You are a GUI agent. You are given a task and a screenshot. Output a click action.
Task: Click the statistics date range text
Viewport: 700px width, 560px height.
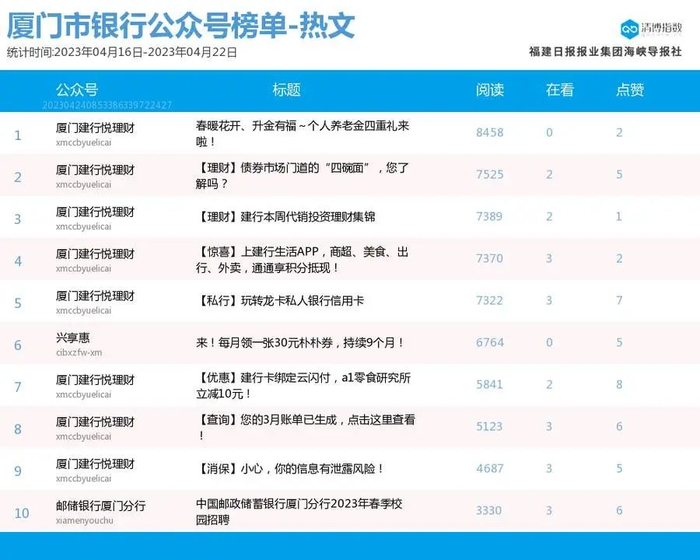coord(122,52)
